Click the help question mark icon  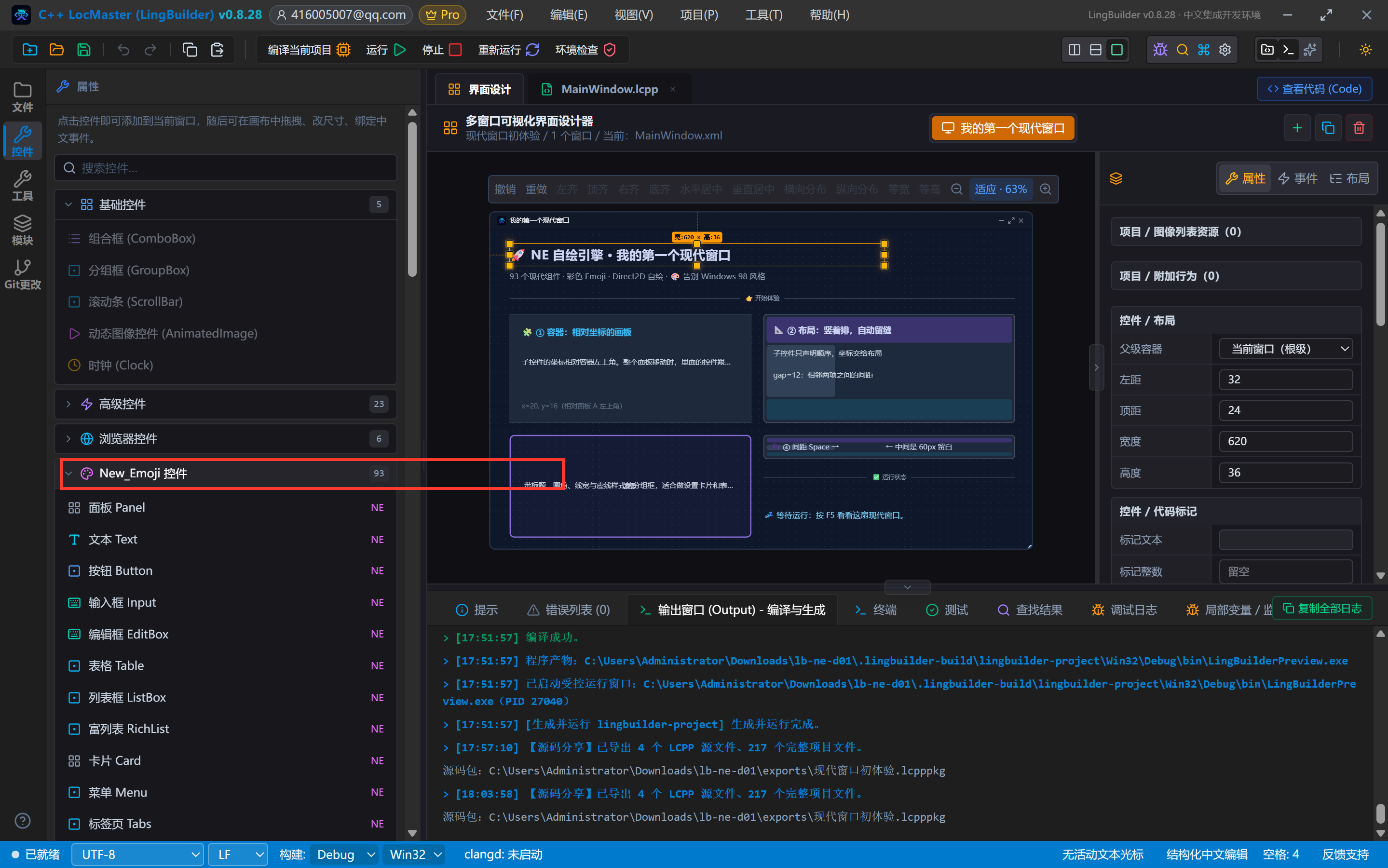pos(22,820)
